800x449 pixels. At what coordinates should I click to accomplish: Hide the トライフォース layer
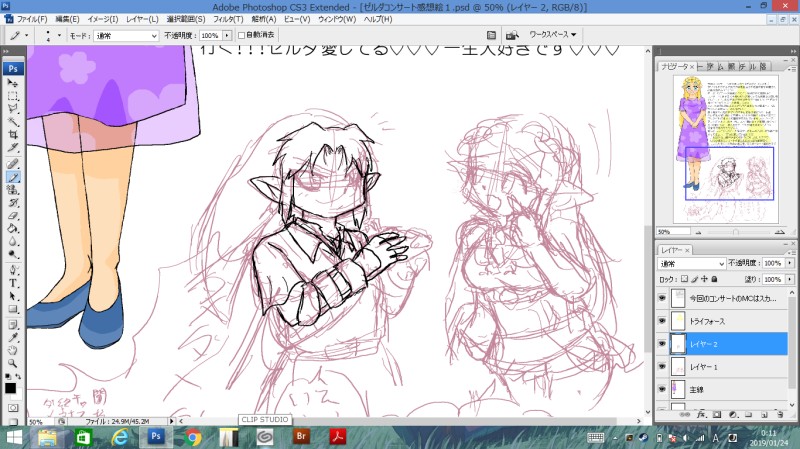pyautogui.click(x=662, y=321)
